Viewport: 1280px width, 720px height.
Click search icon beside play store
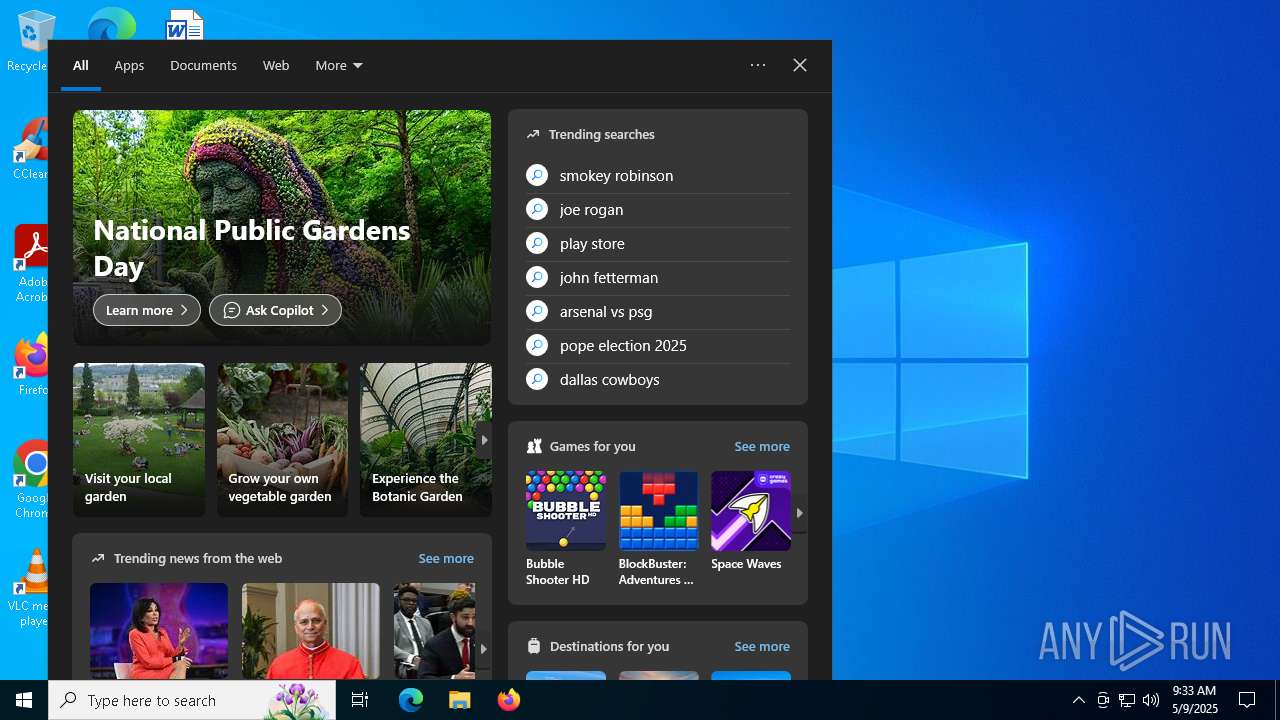tap(537, 243)
